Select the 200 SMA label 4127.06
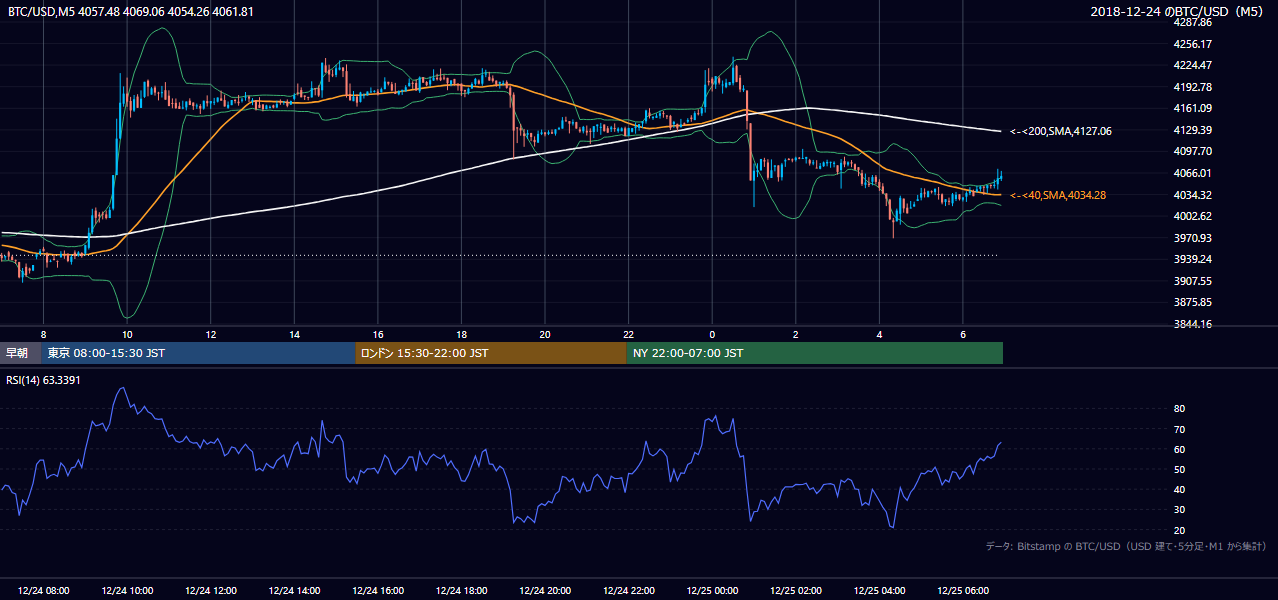Screen dimensions: 1278x600 [x=1061, y=131]
